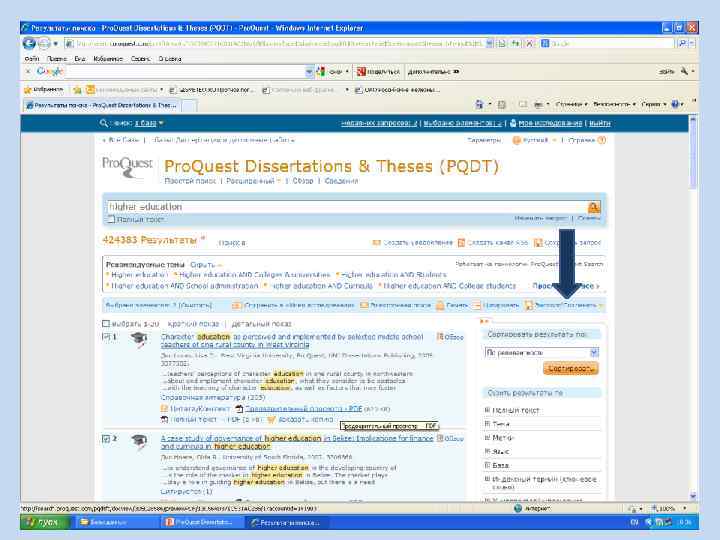Open the Правка menu

pos(57,59)
